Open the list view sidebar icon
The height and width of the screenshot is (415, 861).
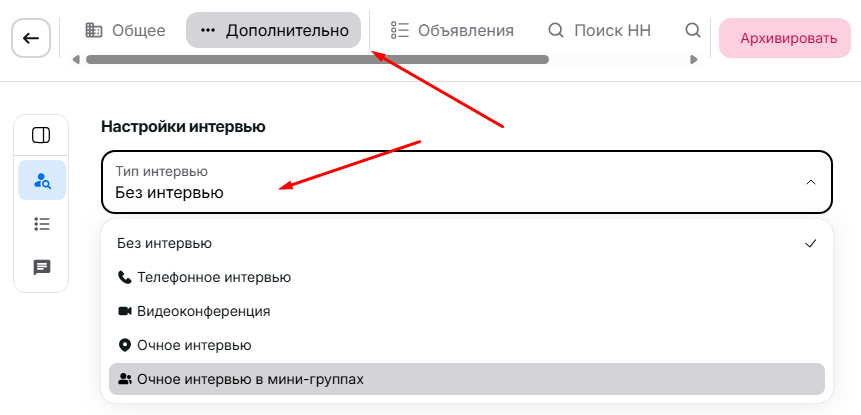coord(42,224)
